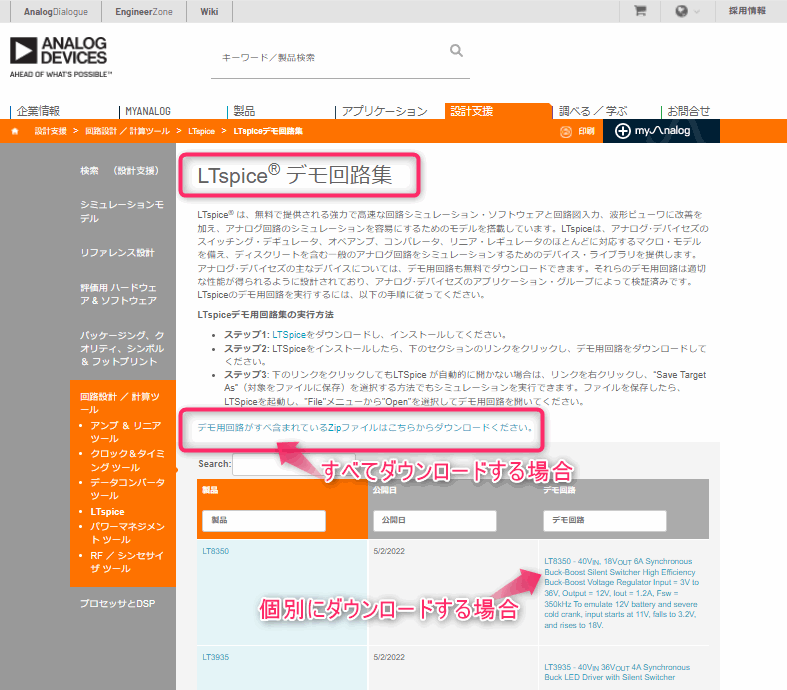The width and height of the screenshot is (787, 690).
Task: Sort by 製品 column header
Action: point(210,490)
